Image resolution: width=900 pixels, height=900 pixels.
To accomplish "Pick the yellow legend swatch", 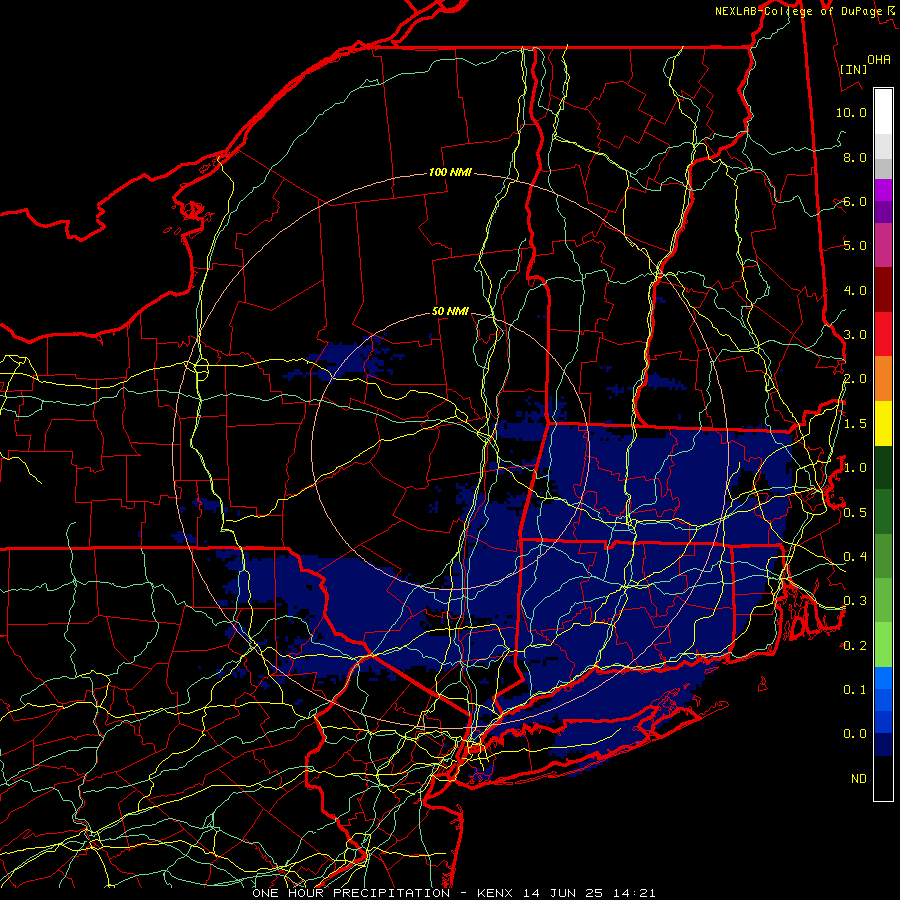I will pyautogui.click(x=883, y=422).
